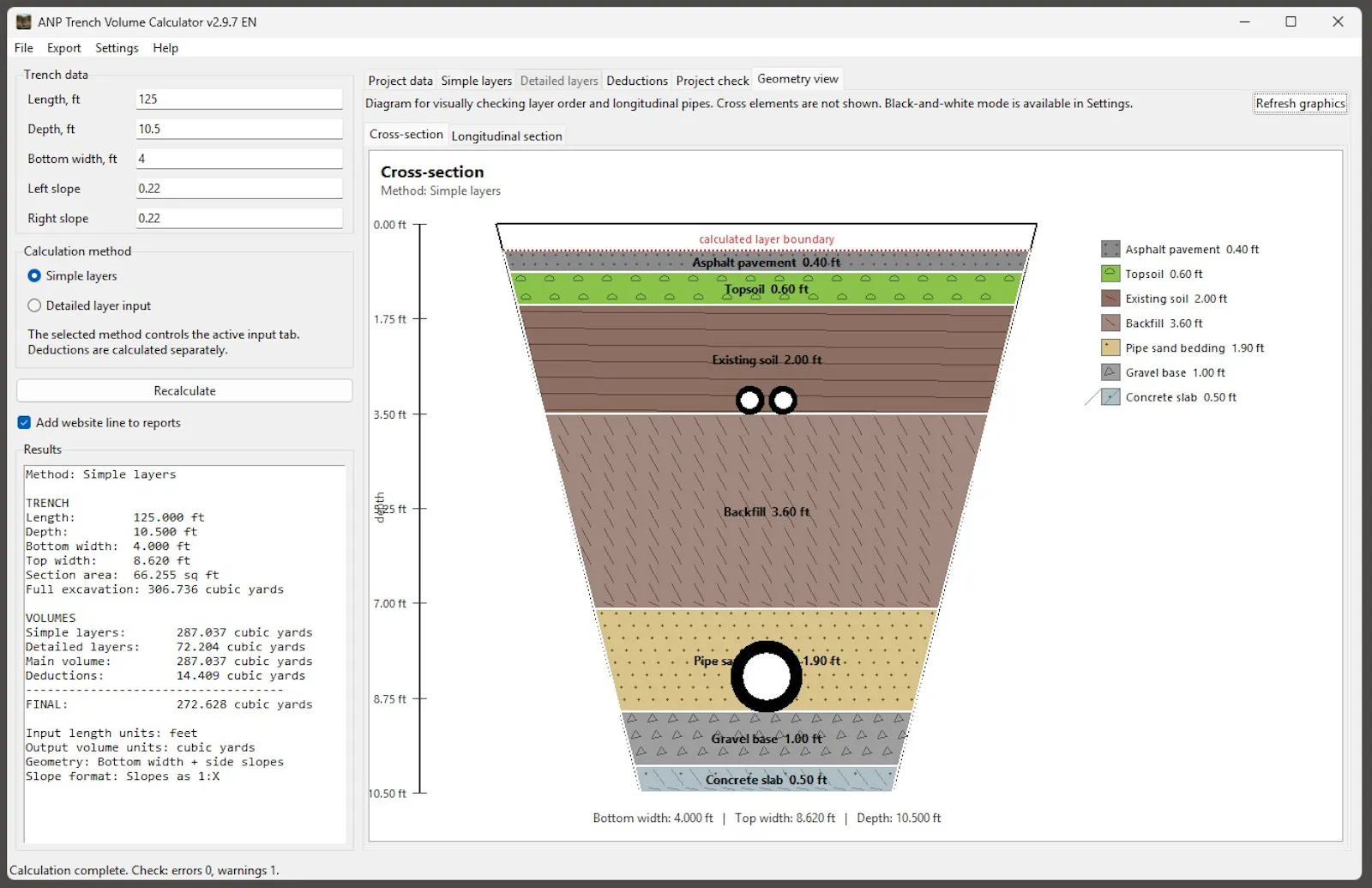
Task: Click the Top width 8.620 ft result line
Action: coord(108,560)
